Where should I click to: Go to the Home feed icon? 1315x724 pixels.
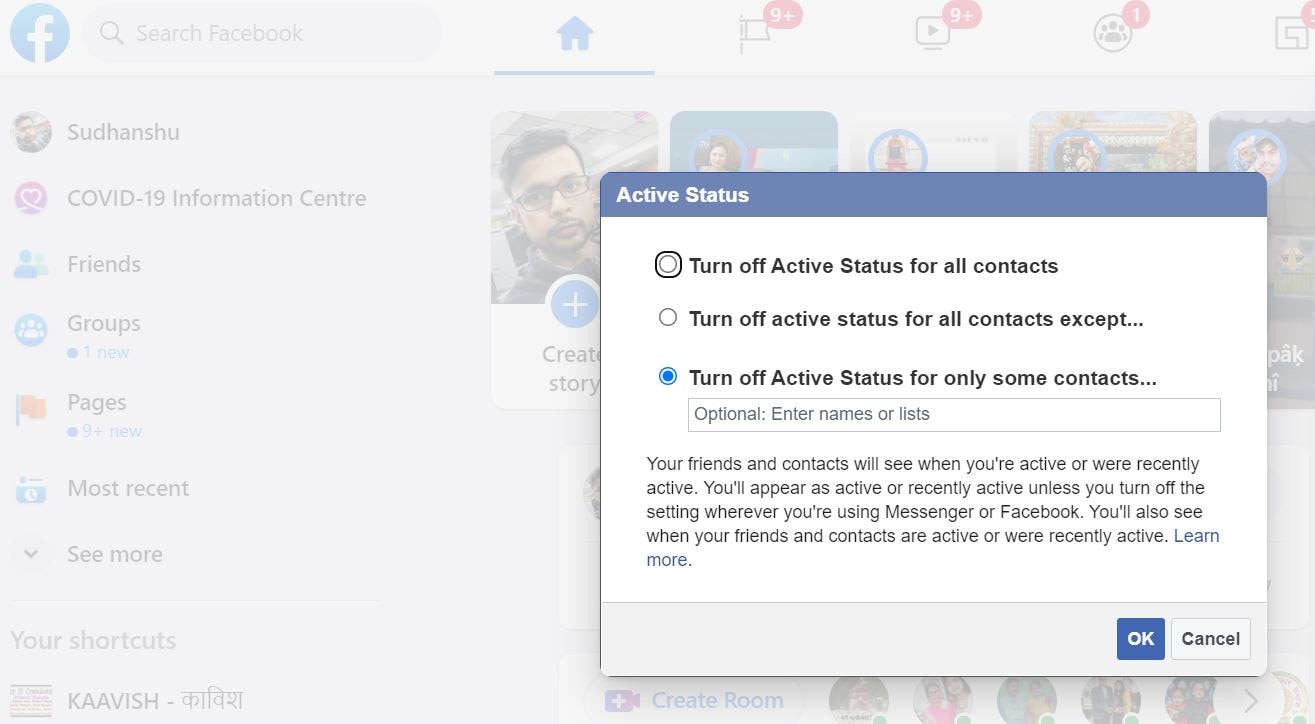pos(573,31)
